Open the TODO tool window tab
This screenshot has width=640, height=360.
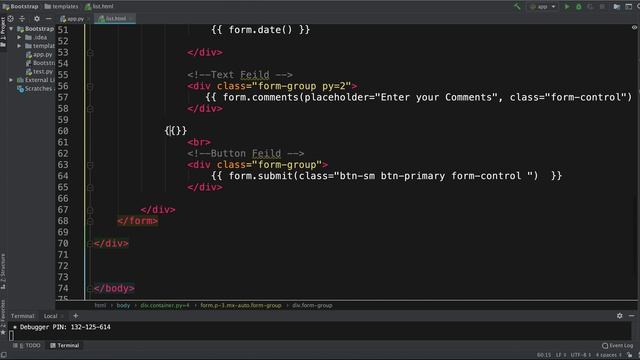pyautogui.click(x=27, y=345)
